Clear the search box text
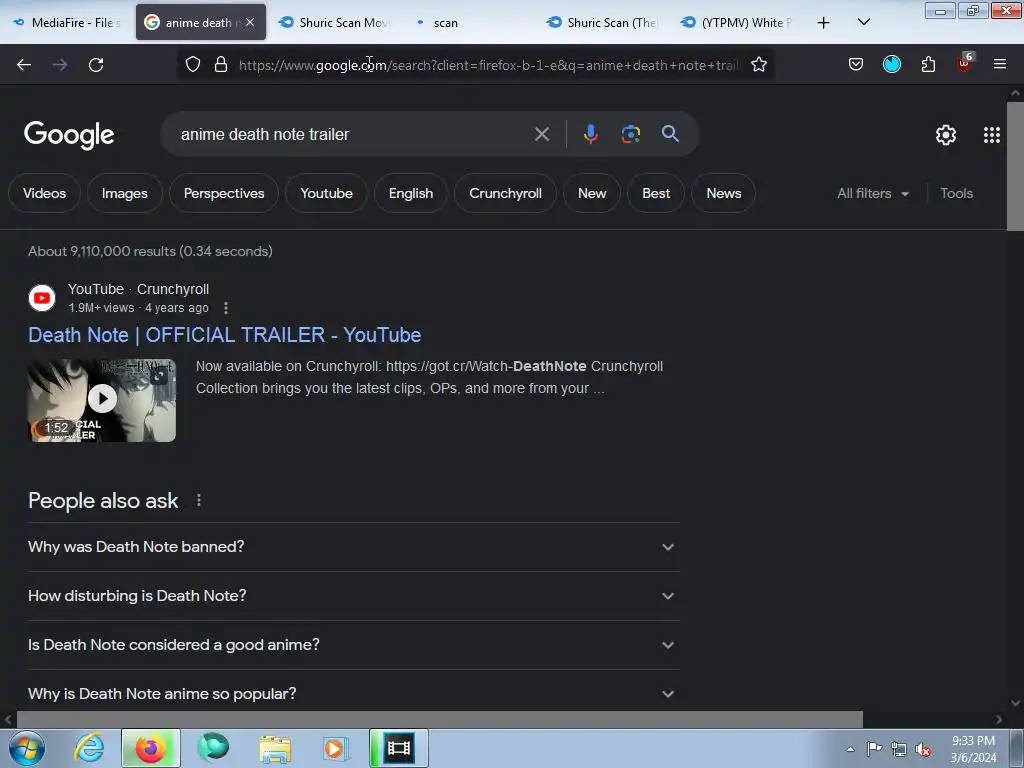Viewport: 1024px width, 768px height. coord(541,134)
